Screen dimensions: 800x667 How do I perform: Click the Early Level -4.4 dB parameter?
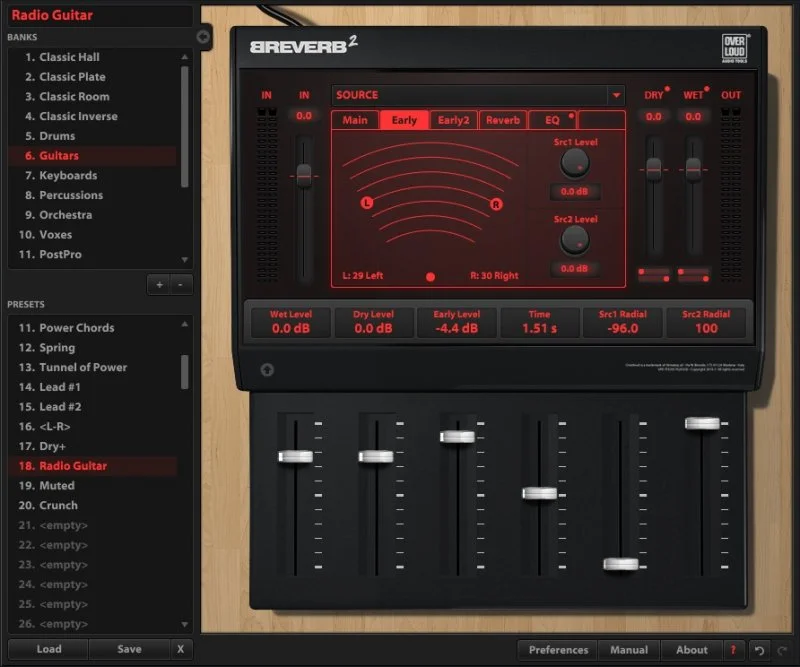point(457,323)
